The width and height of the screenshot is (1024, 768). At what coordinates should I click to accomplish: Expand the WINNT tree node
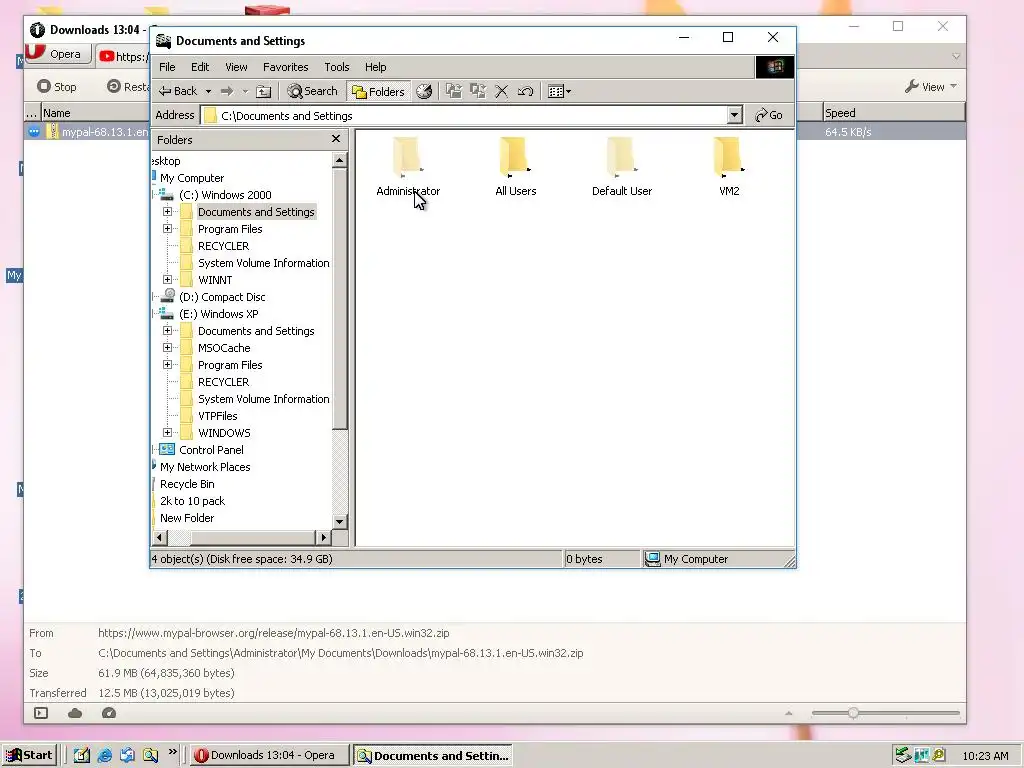click(x=168, y=280)
